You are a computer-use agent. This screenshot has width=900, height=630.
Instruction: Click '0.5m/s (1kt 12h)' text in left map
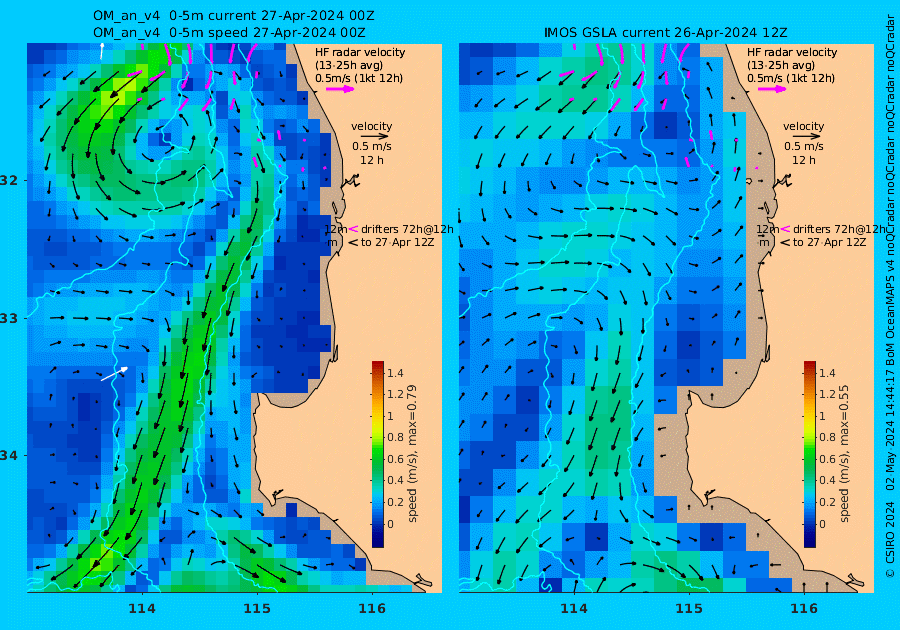(359, 79)
